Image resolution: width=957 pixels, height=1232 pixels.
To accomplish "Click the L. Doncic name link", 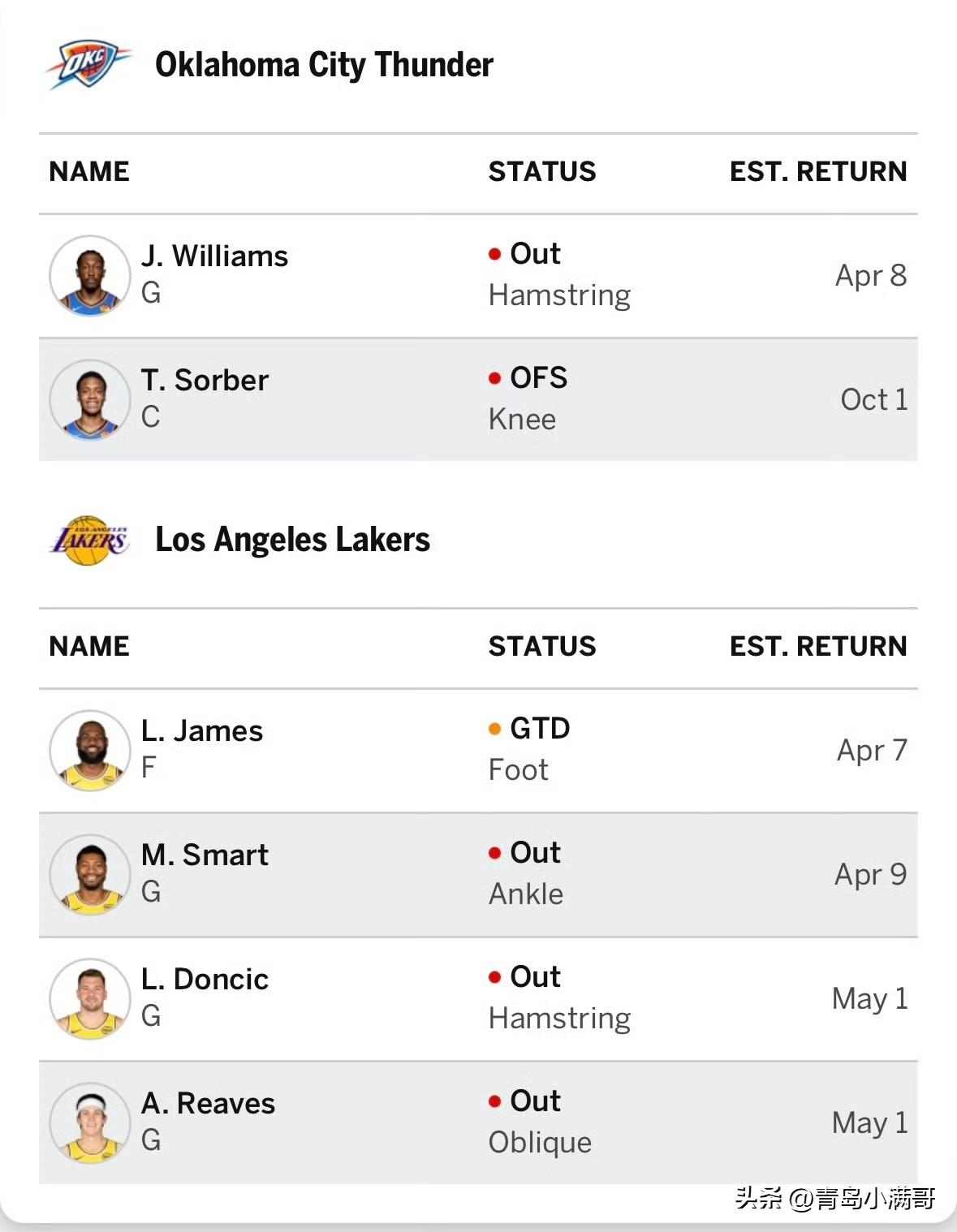I will tap(205, 979).
